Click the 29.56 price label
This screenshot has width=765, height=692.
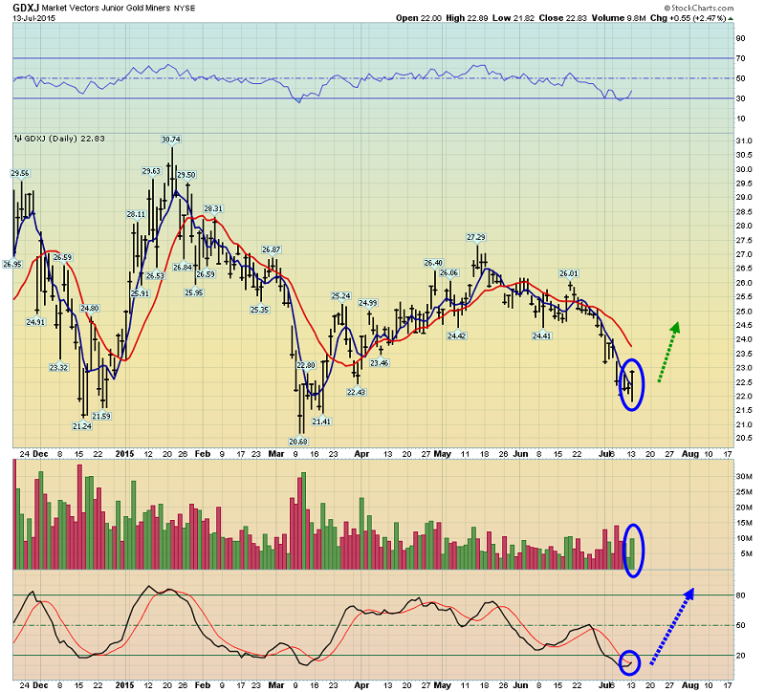(x=20, y=173)
